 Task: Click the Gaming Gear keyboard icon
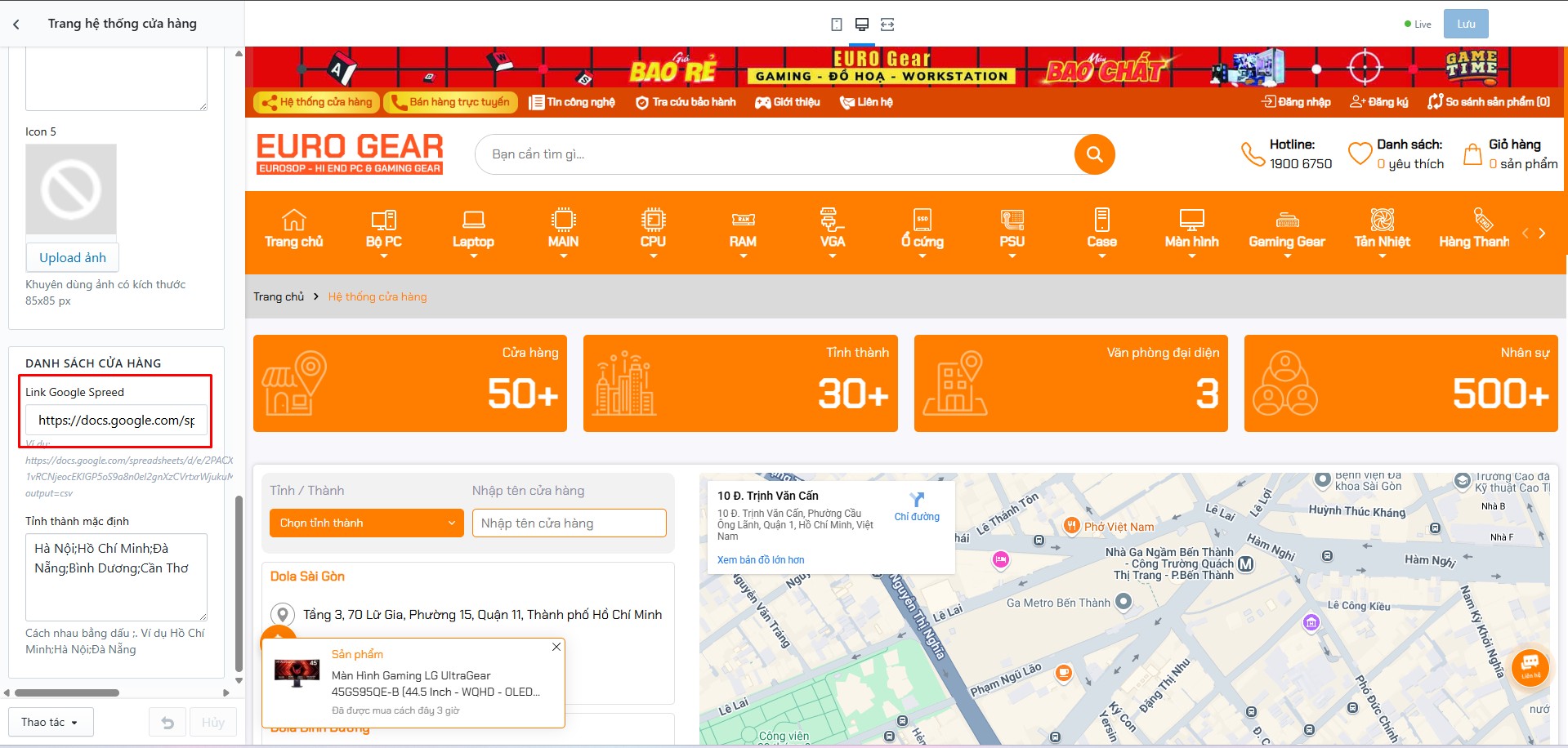1288,220
